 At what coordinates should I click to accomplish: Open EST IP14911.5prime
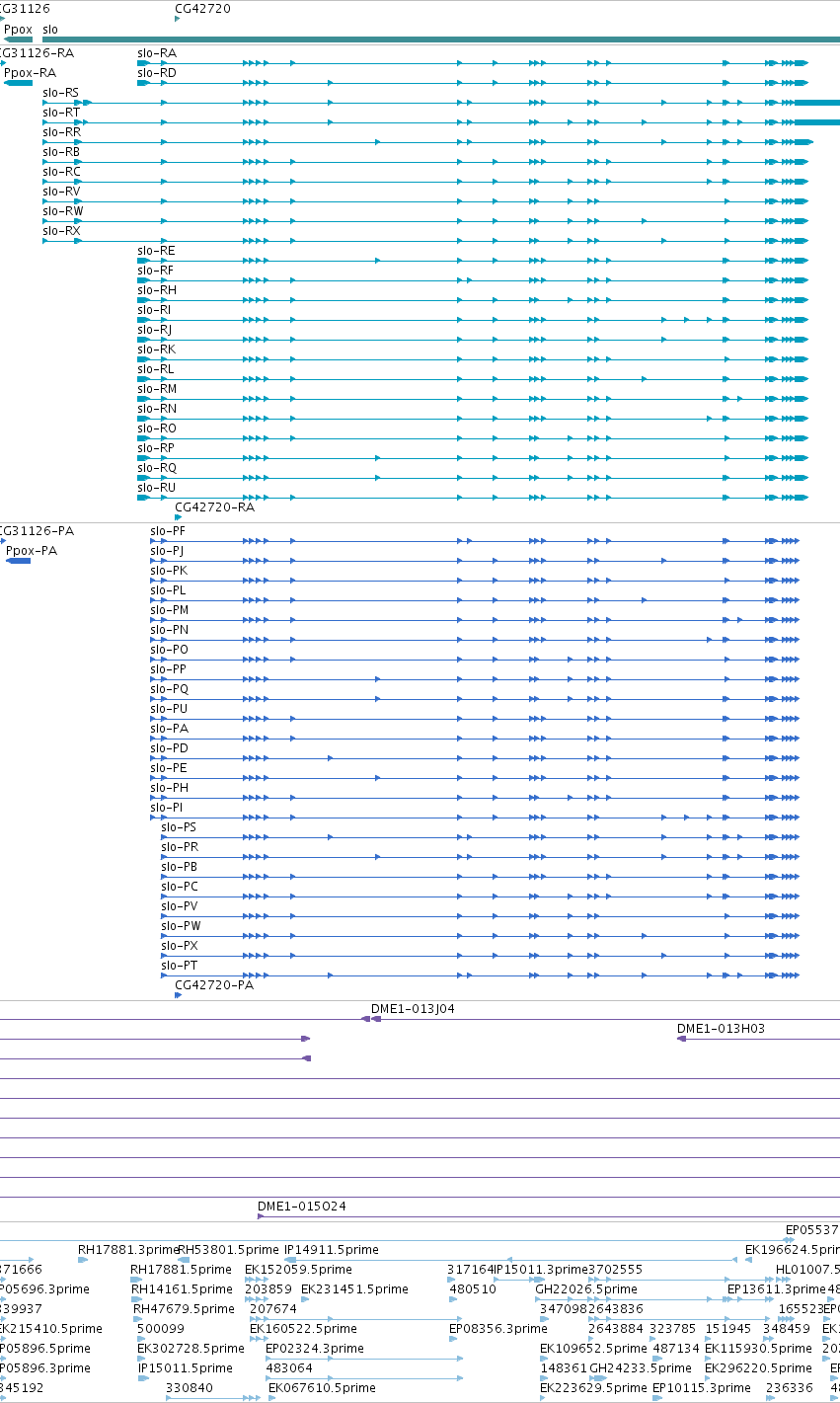(x=332, y=1250)
